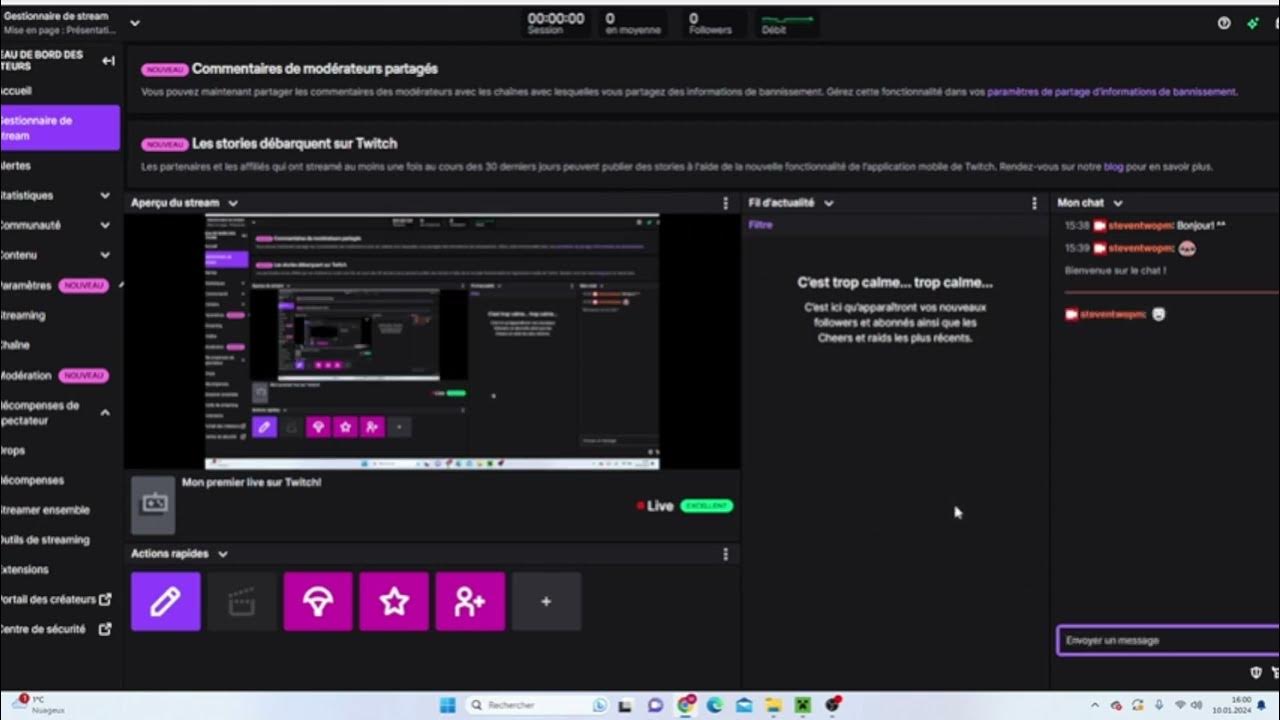
Task: Open Outils de streaming sidebar item
Action: 45,540
